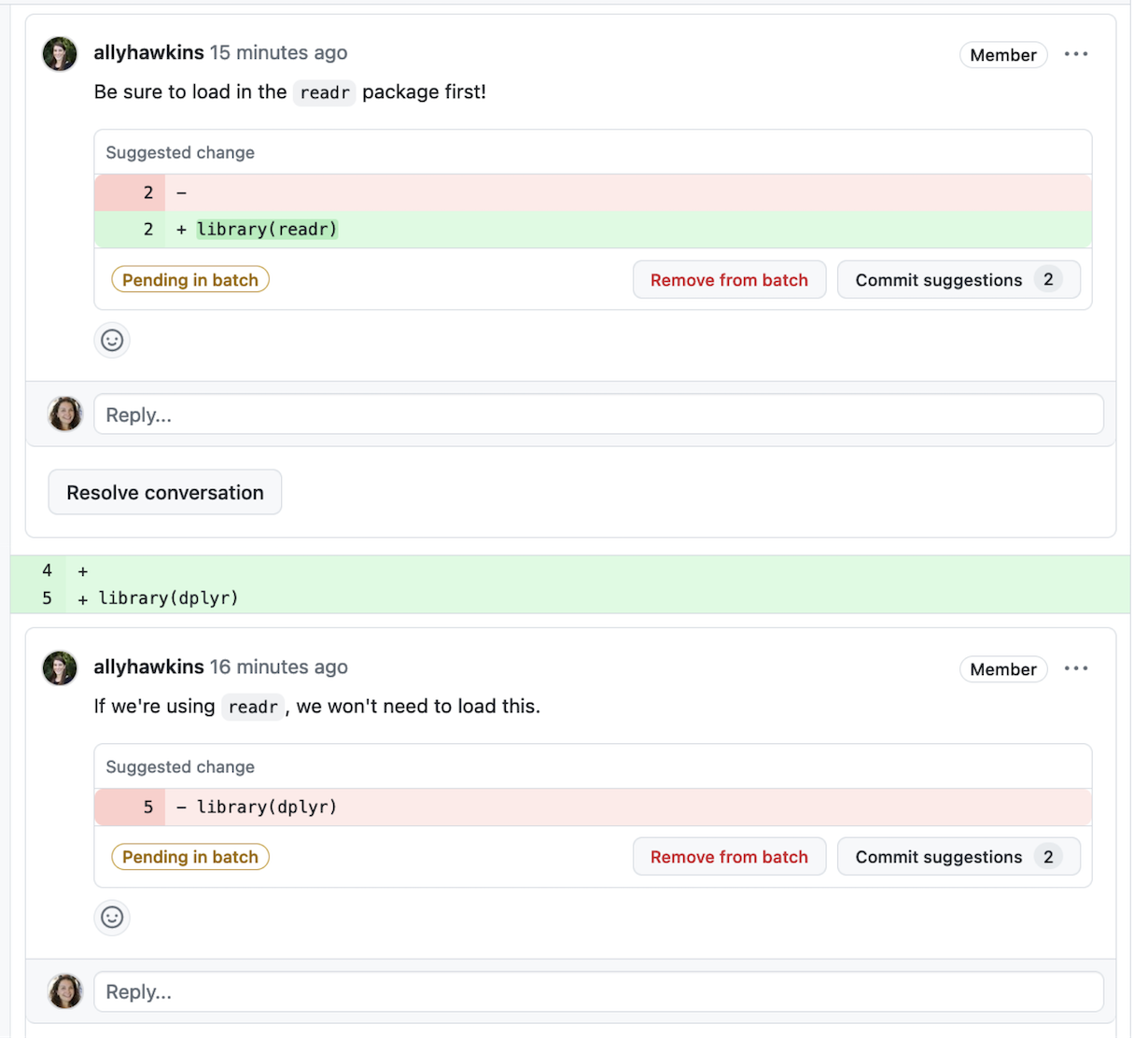Open the '16 minutes ago' timestamp link
The image size is (1148, 1038).
[x=278, y=667]
